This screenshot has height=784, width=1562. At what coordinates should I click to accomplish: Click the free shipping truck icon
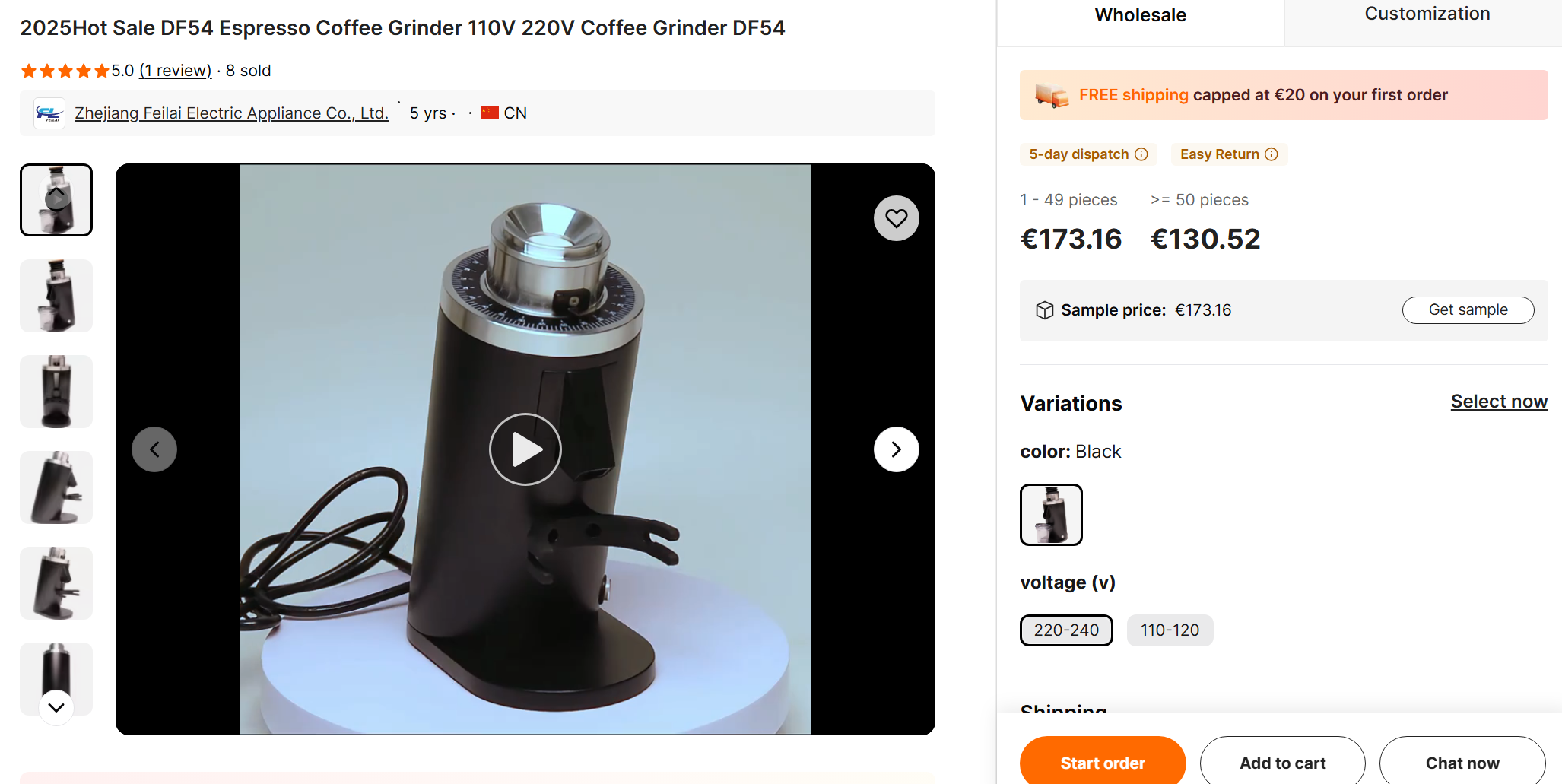click(x=1052, y=95)
